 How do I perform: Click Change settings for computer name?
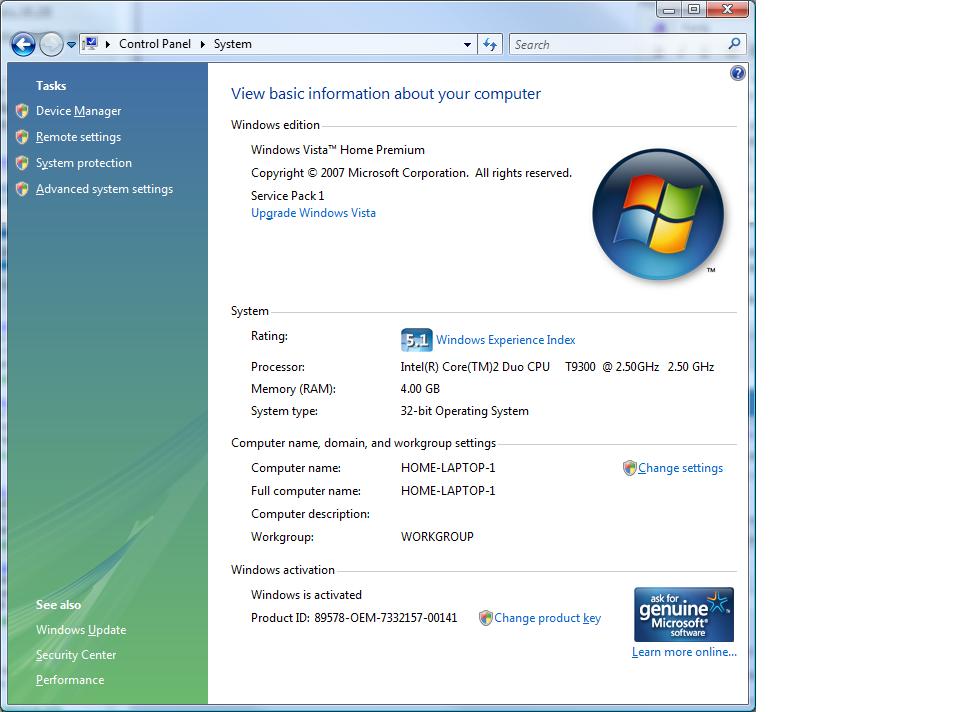tap(680, 468)
